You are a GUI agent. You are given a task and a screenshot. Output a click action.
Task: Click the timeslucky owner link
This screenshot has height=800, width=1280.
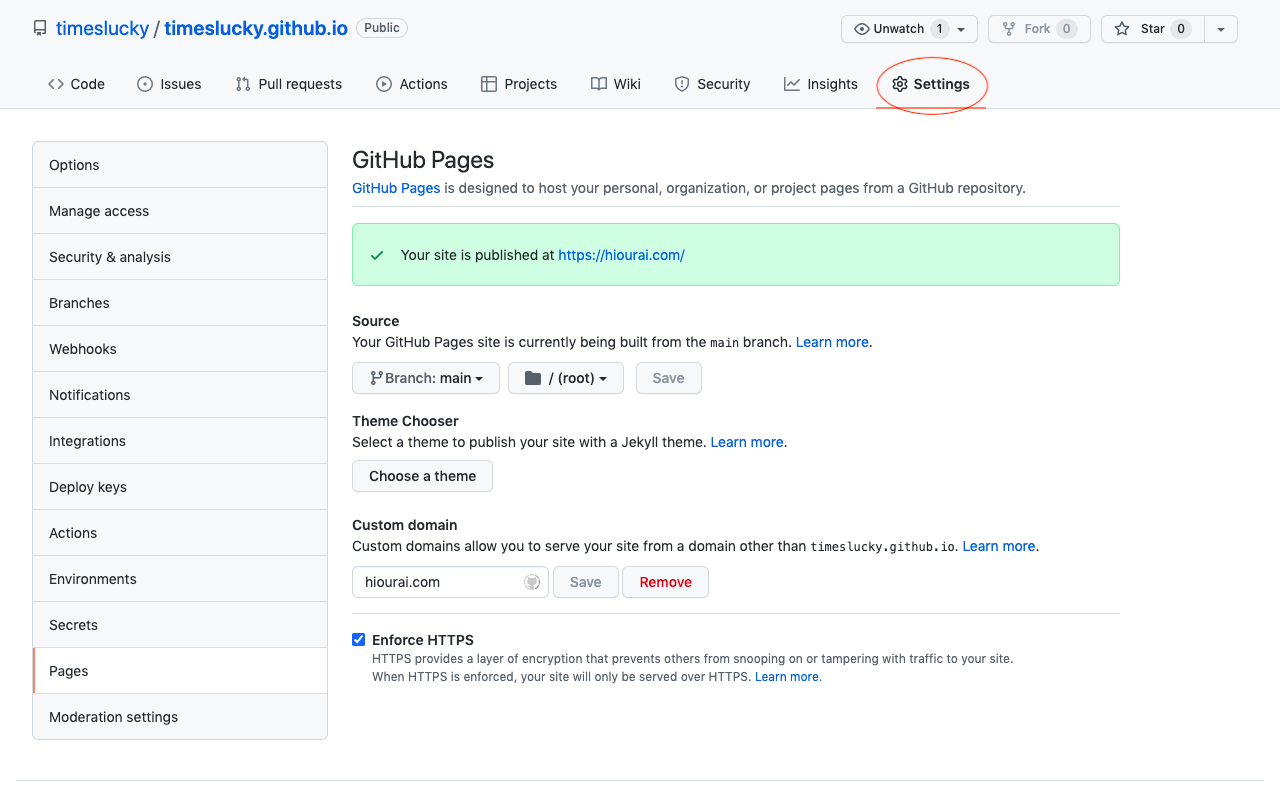click(102, 28)
